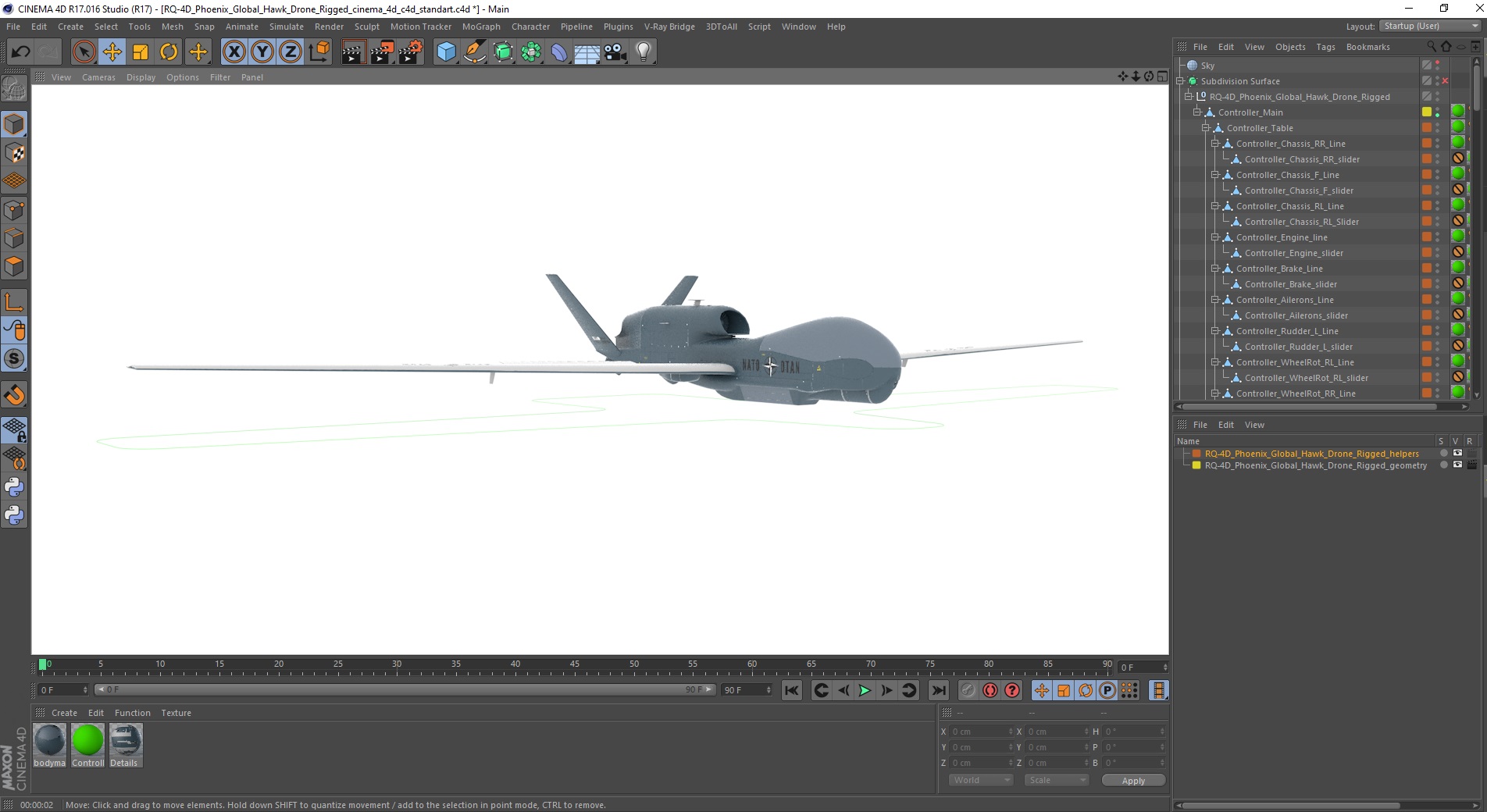Enable Texture mode in left palette

pos(14,153)
